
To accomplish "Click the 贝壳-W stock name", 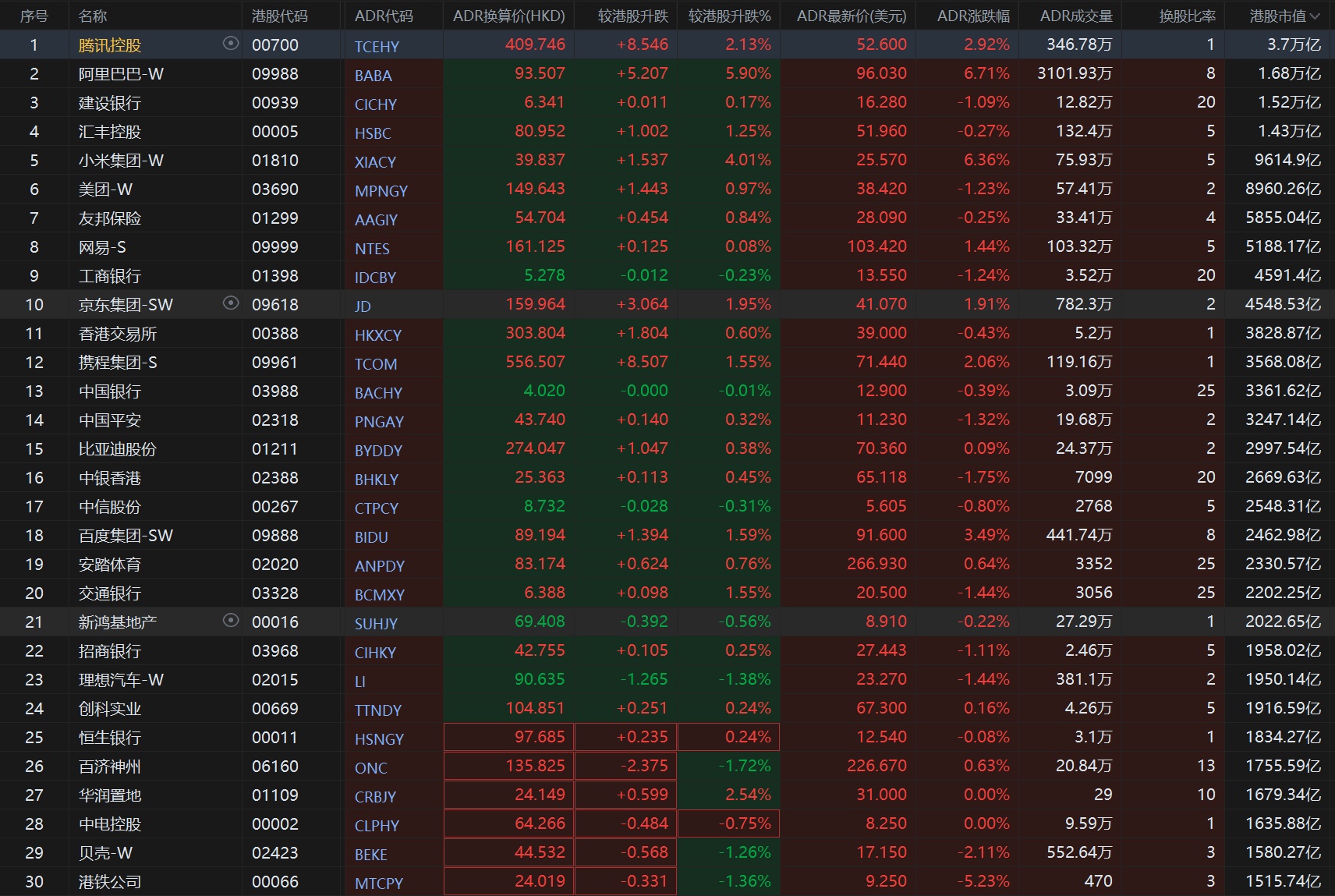I will (106, 853).
